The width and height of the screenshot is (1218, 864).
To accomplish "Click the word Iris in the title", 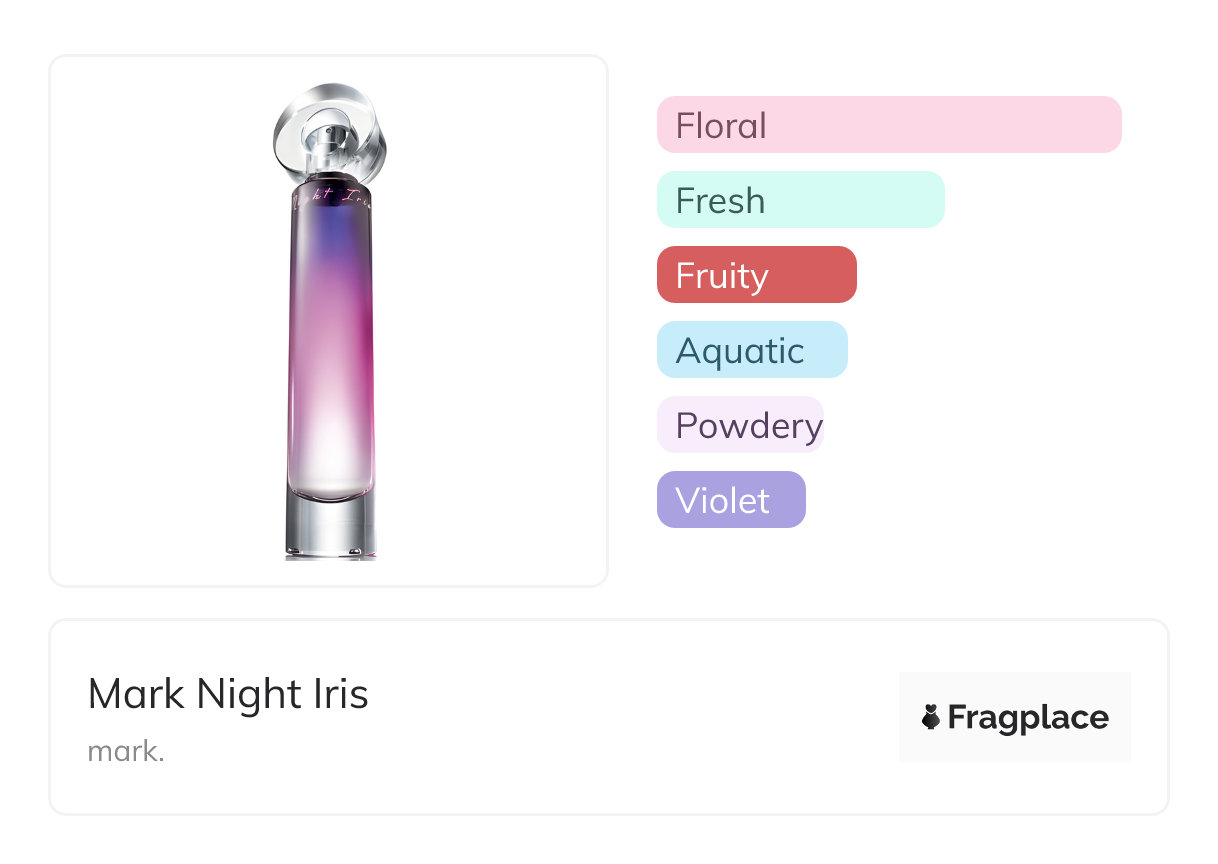I will [341, 694].
